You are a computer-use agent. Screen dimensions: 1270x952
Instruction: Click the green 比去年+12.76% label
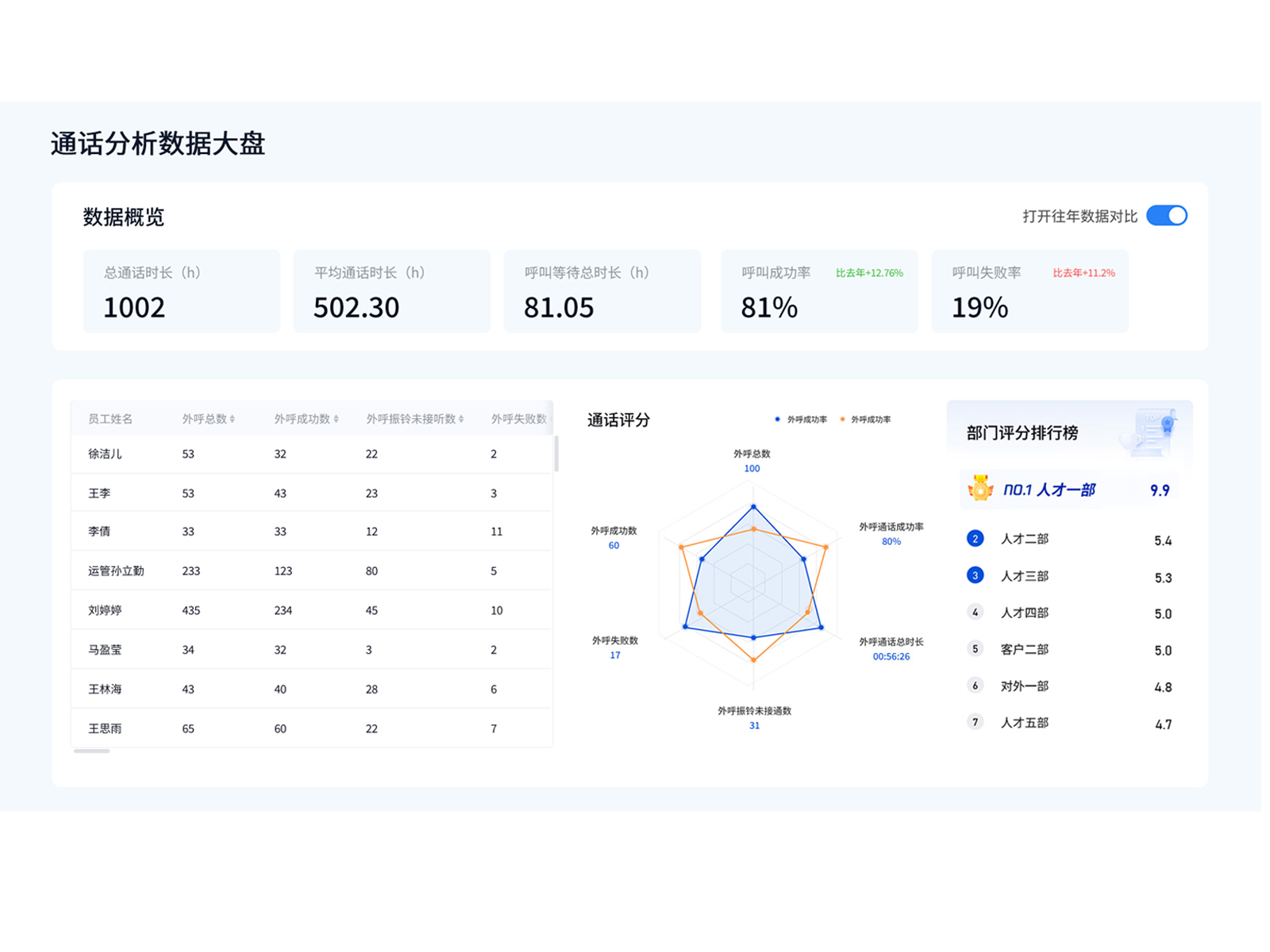coord(869,273)
